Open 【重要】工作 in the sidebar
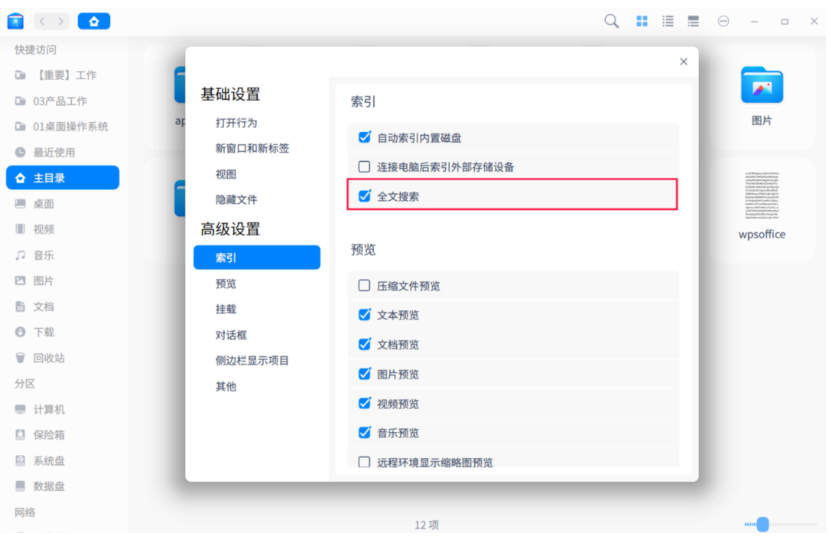Screen dimensions: 831x538 [x=63, y=75]
